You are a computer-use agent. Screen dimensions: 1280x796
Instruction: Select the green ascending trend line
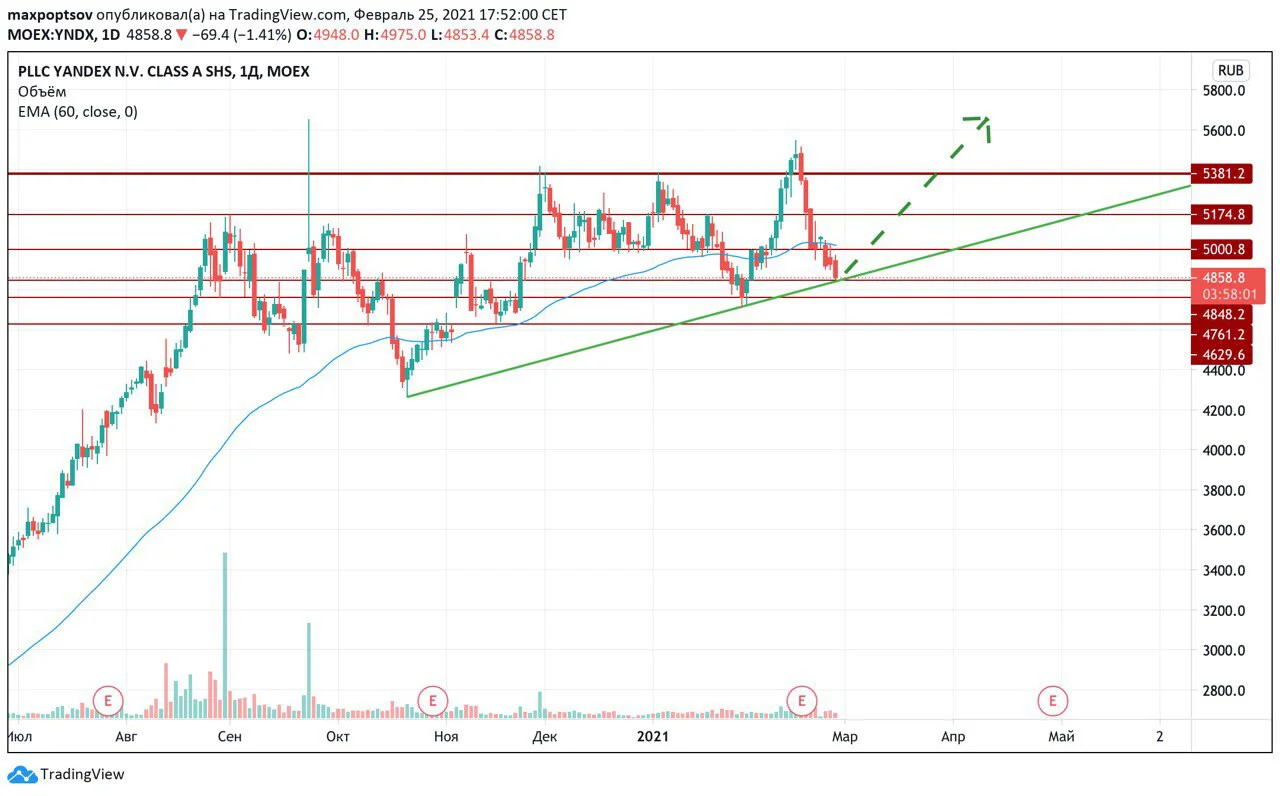tap(800, 291)
